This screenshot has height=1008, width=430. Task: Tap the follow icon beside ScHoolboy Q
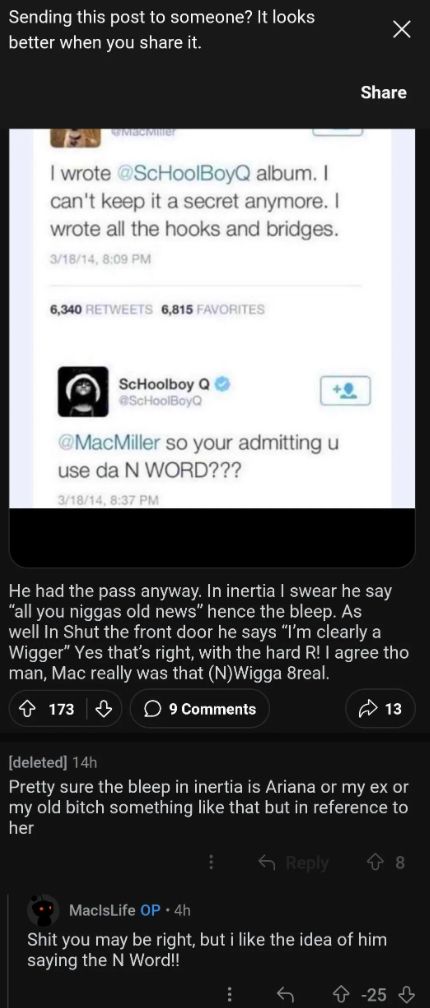[345, 390]
